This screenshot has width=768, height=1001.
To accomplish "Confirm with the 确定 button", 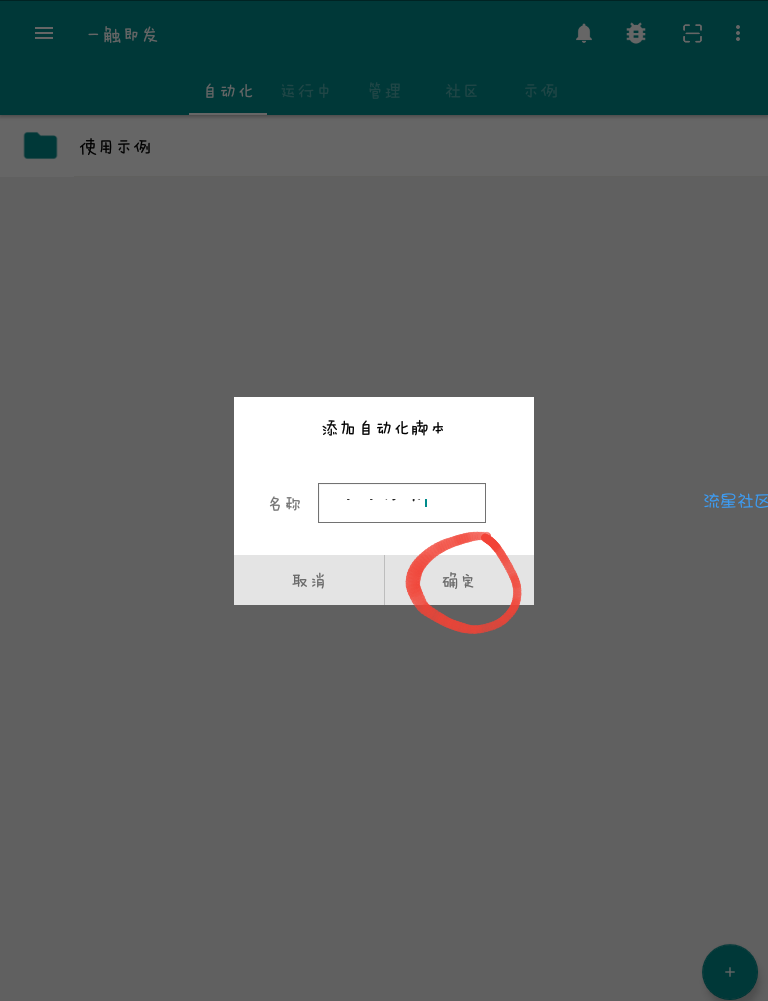I will point(459,580).
